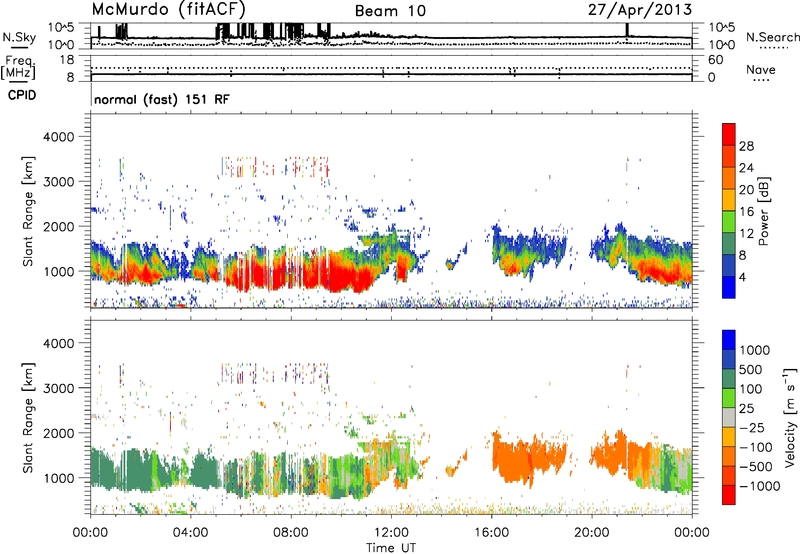Screen dimensions: 800x554
Task: Click the date '27/Apr/2013'
Action: pos(640,10)
